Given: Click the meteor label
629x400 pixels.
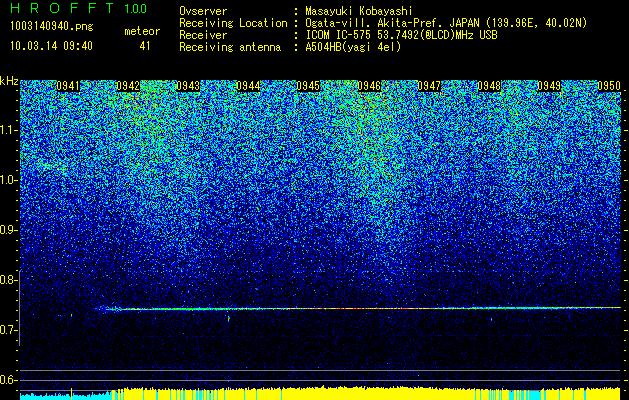Looking at the screenshot, I should 142,31.
